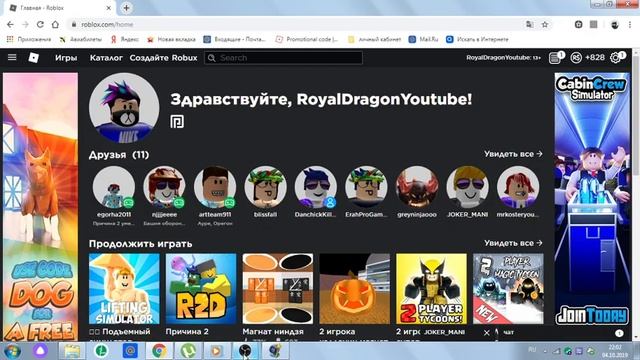
Task: Click the Chrome home button
Action: click(x=55, y=24)
